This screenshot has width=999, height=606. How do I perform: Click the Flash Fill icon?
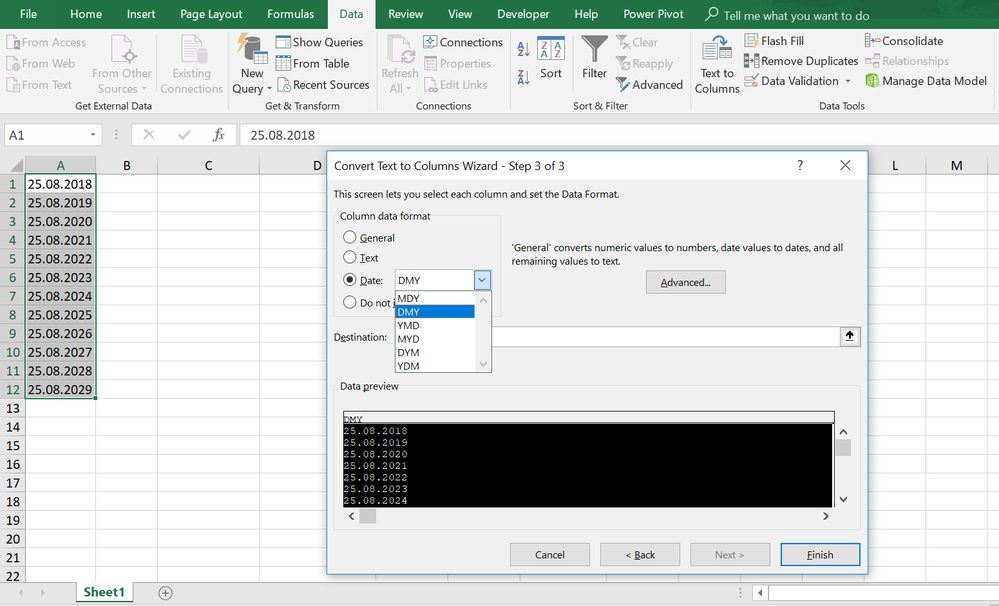click(753, 41)
